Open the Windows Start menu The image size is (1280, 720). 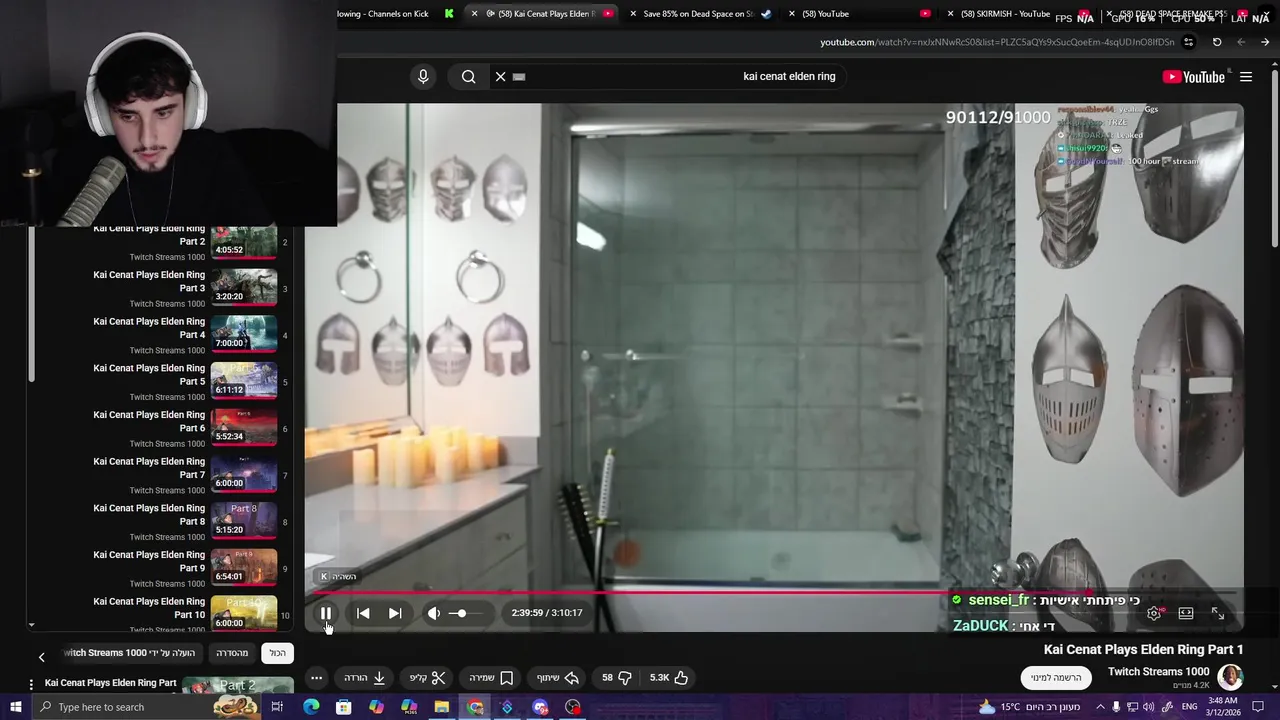(15, 707)
